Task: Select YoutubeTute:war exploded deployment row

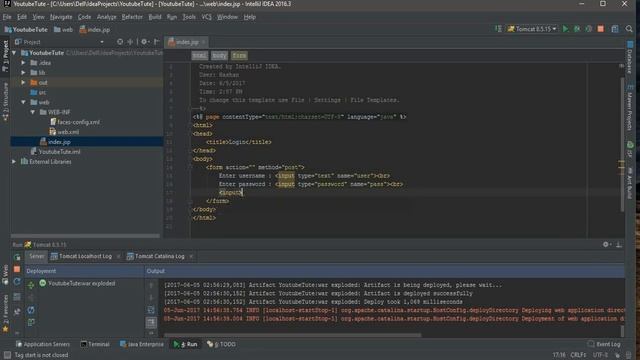Action: pyautogui.click(x=77, y=283)
